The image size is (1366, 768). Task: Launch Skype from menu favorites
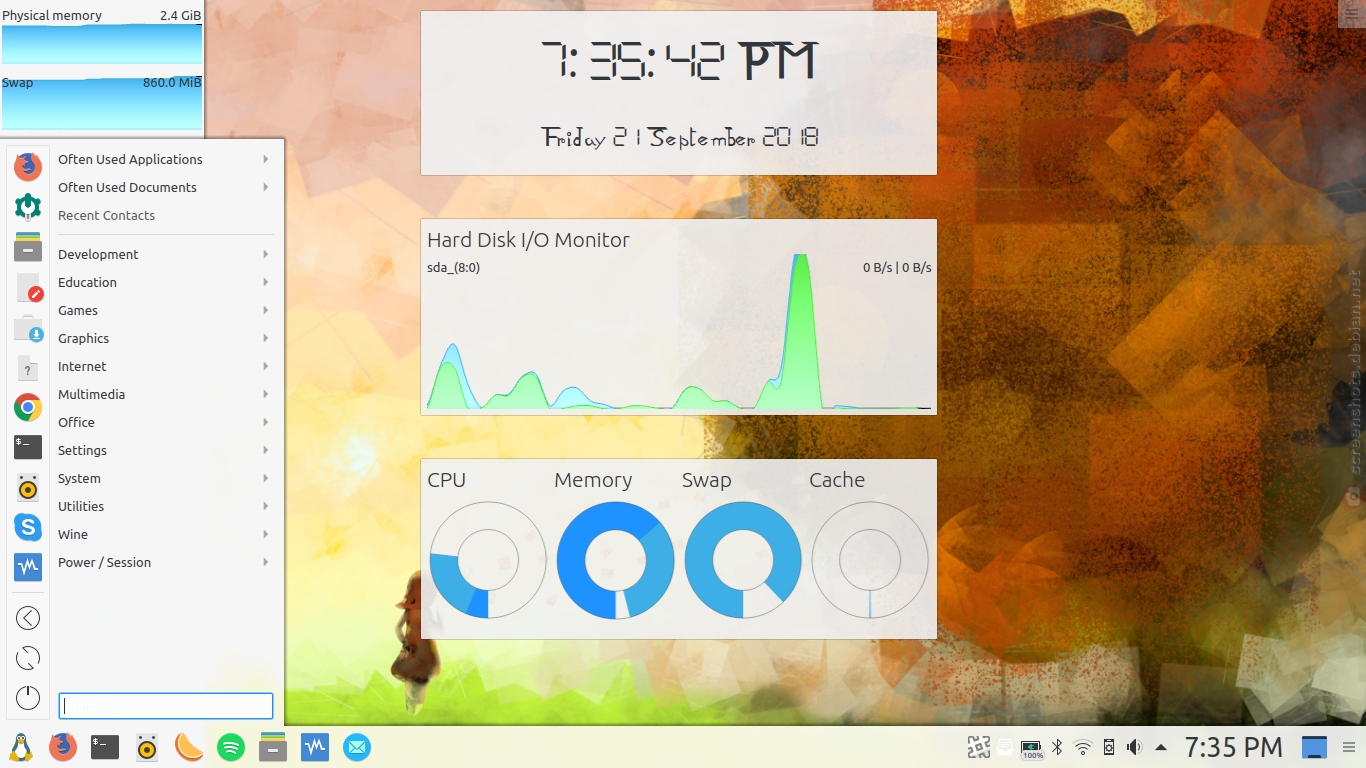28,527
